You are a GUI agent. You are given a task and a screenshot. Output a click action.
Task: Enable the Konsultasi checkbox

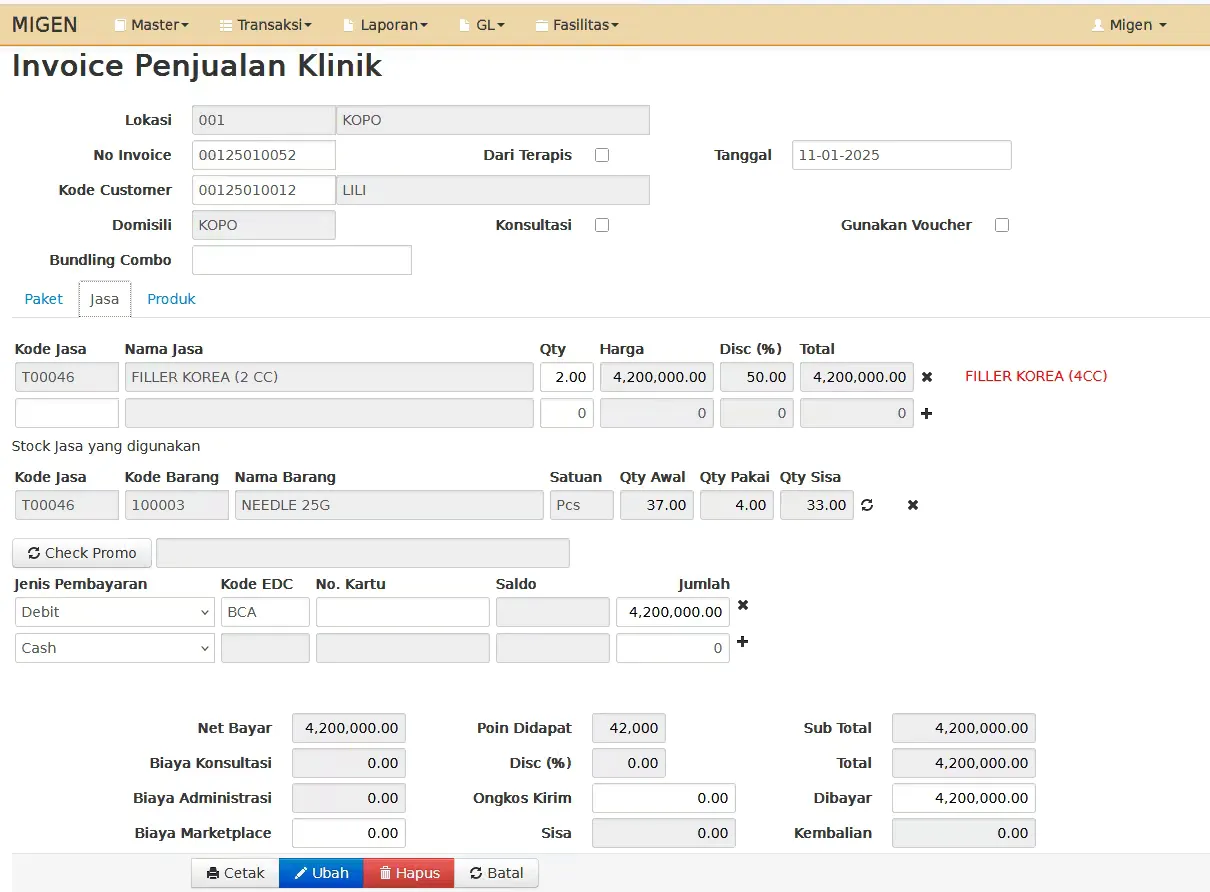[x=602, y=225]
